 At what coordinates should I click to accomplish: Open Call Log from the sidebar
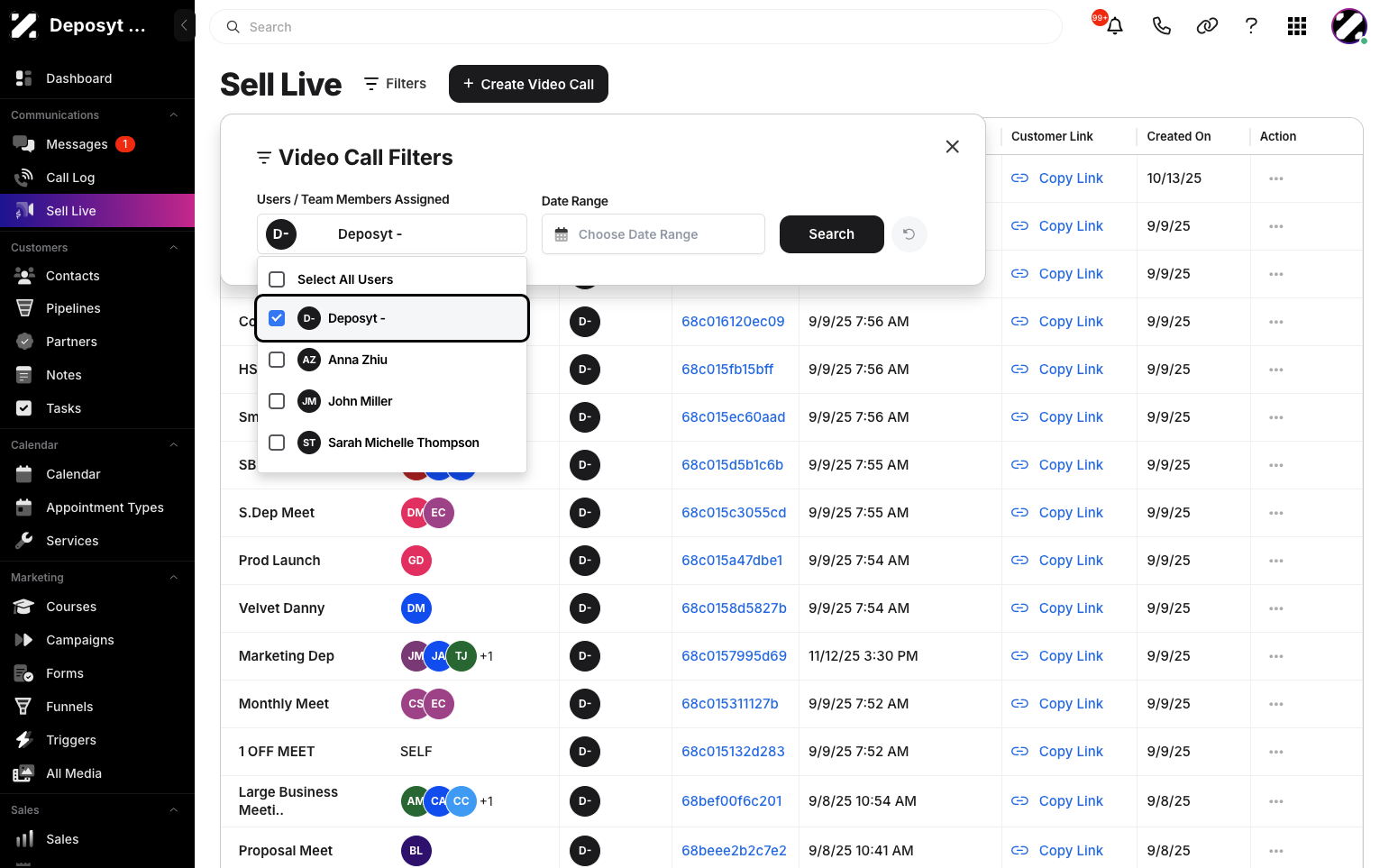97,178
